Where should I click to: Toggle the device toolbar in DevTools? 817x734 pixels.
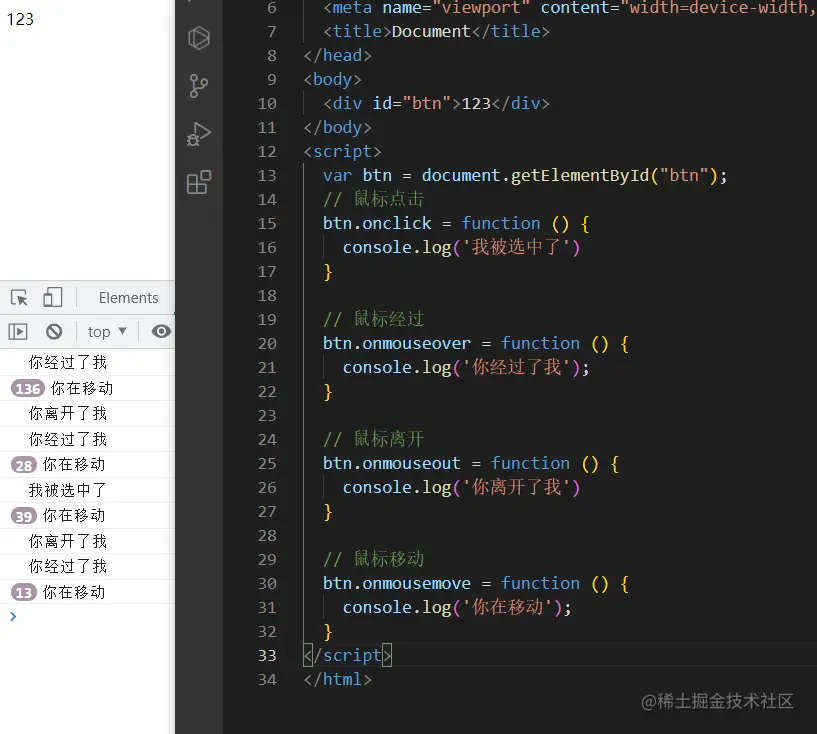coord(52,297)
